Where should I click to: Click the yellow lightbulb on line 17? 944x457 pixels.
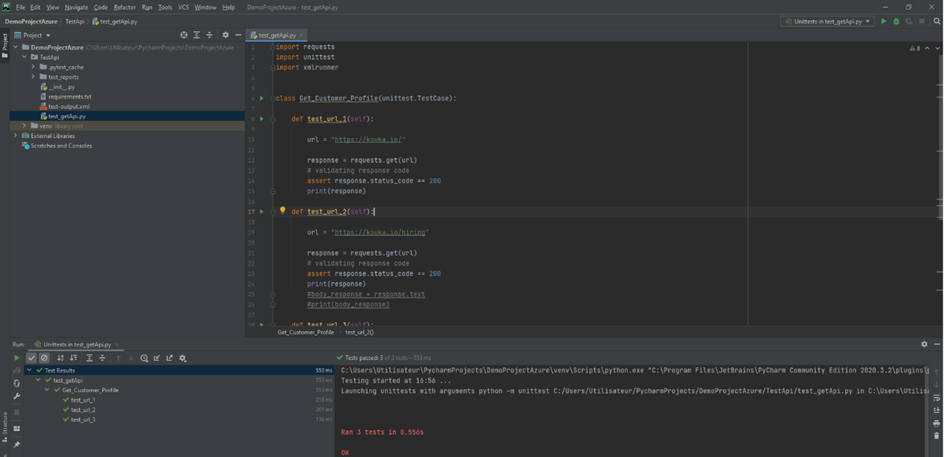pos(282,211)
